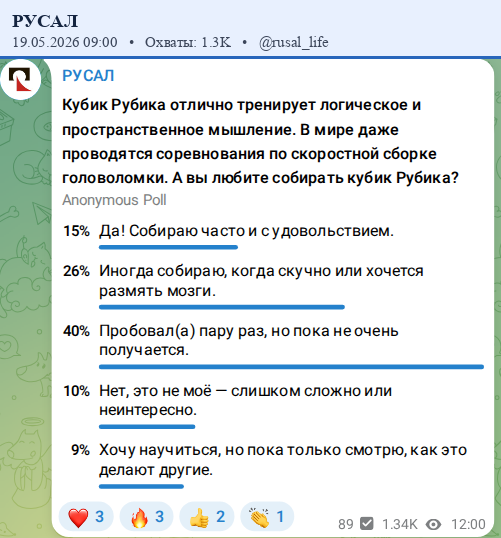Click the checkmark votes icon next to 89
Screen dimensions: 501x538
pos(366,524)
